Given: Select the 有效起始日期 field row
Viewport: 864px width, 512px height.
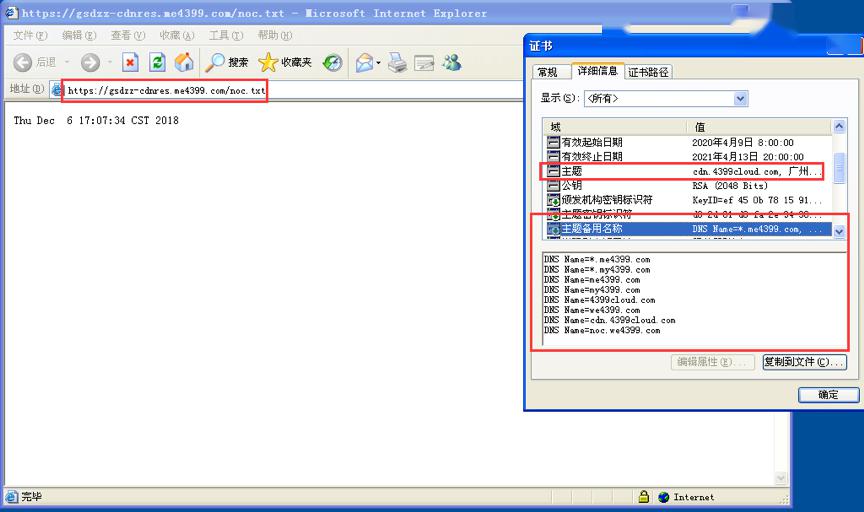Looking at the screenshot, I should coord(688,142).
